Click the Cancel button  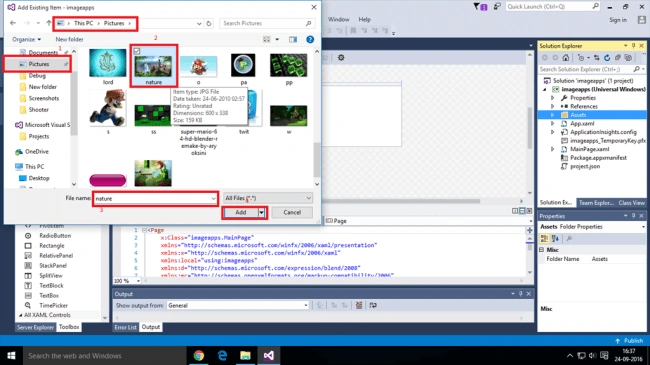click(292, 212)
